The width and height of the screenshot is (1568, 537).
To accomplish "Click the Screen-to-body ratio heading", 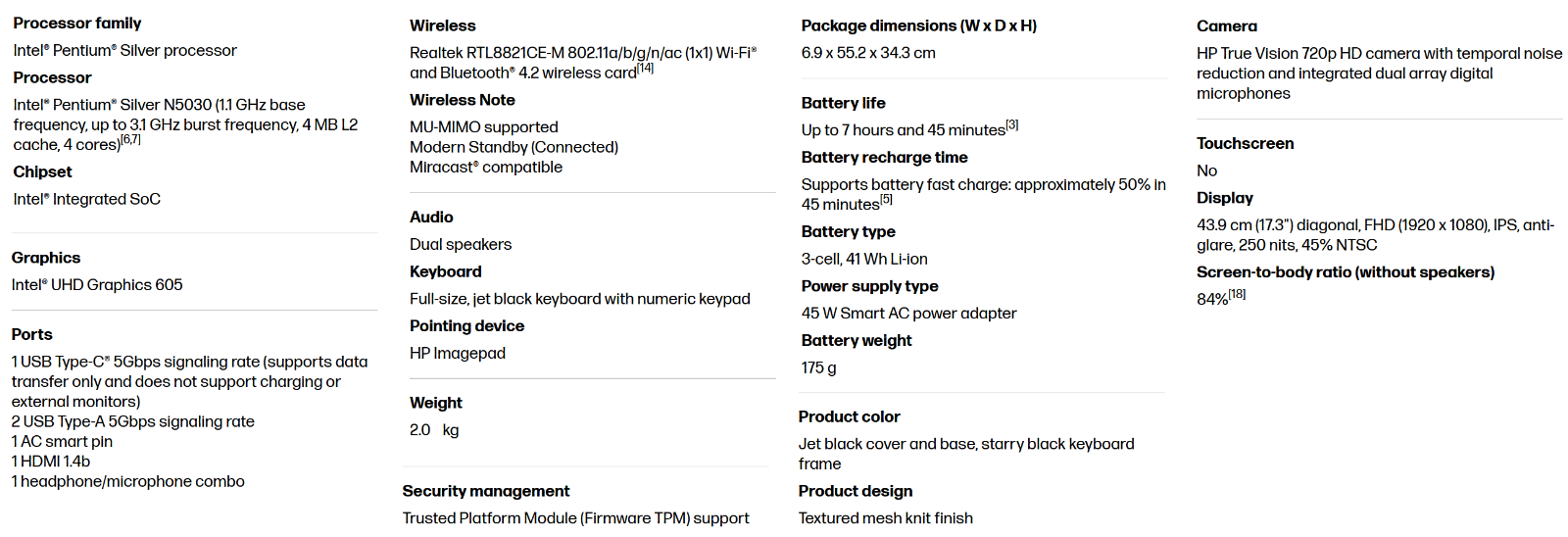I will (1346, 272).
